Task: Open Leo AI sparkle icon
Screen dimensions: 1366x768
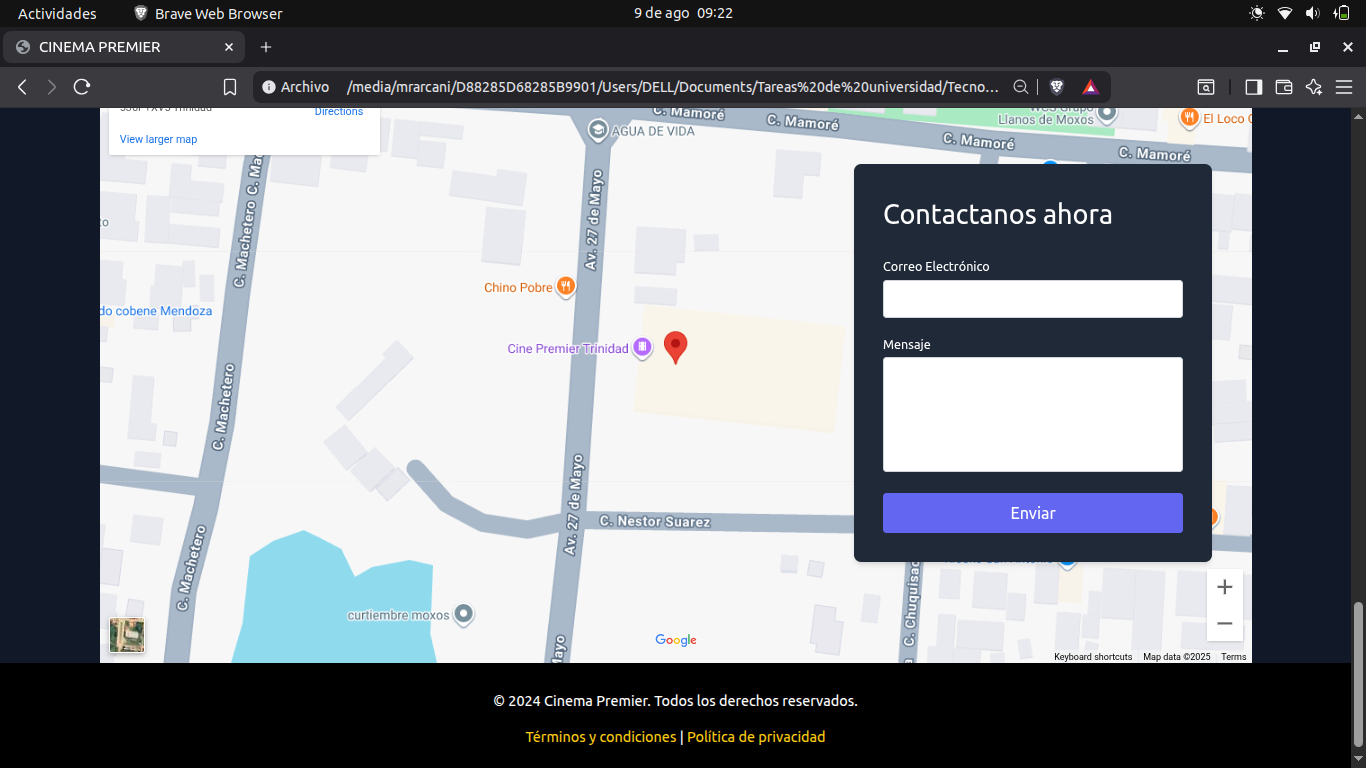Action: [1314, 87]
